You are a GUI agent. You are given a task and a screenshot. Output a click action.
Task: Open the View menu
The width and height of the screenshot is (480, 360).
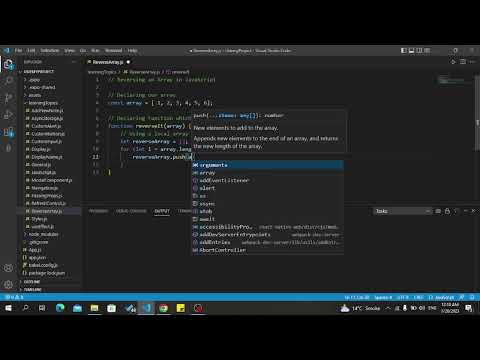(69, 51)
